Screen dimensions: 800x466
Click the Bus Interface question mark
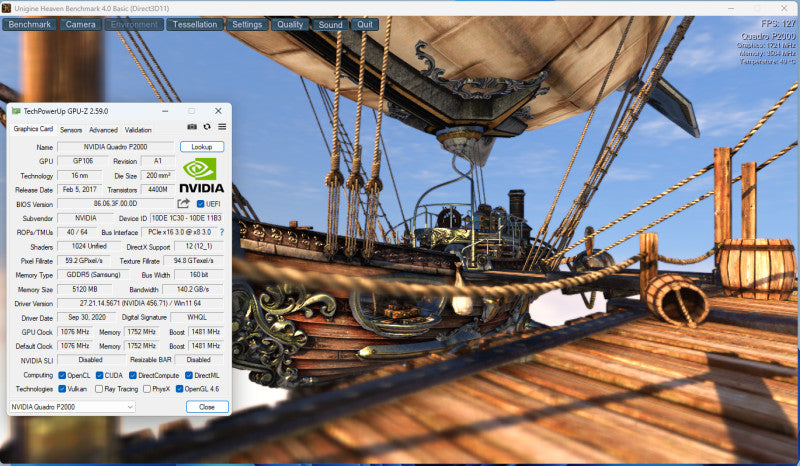pyautogui.click(x=222, y=232)
